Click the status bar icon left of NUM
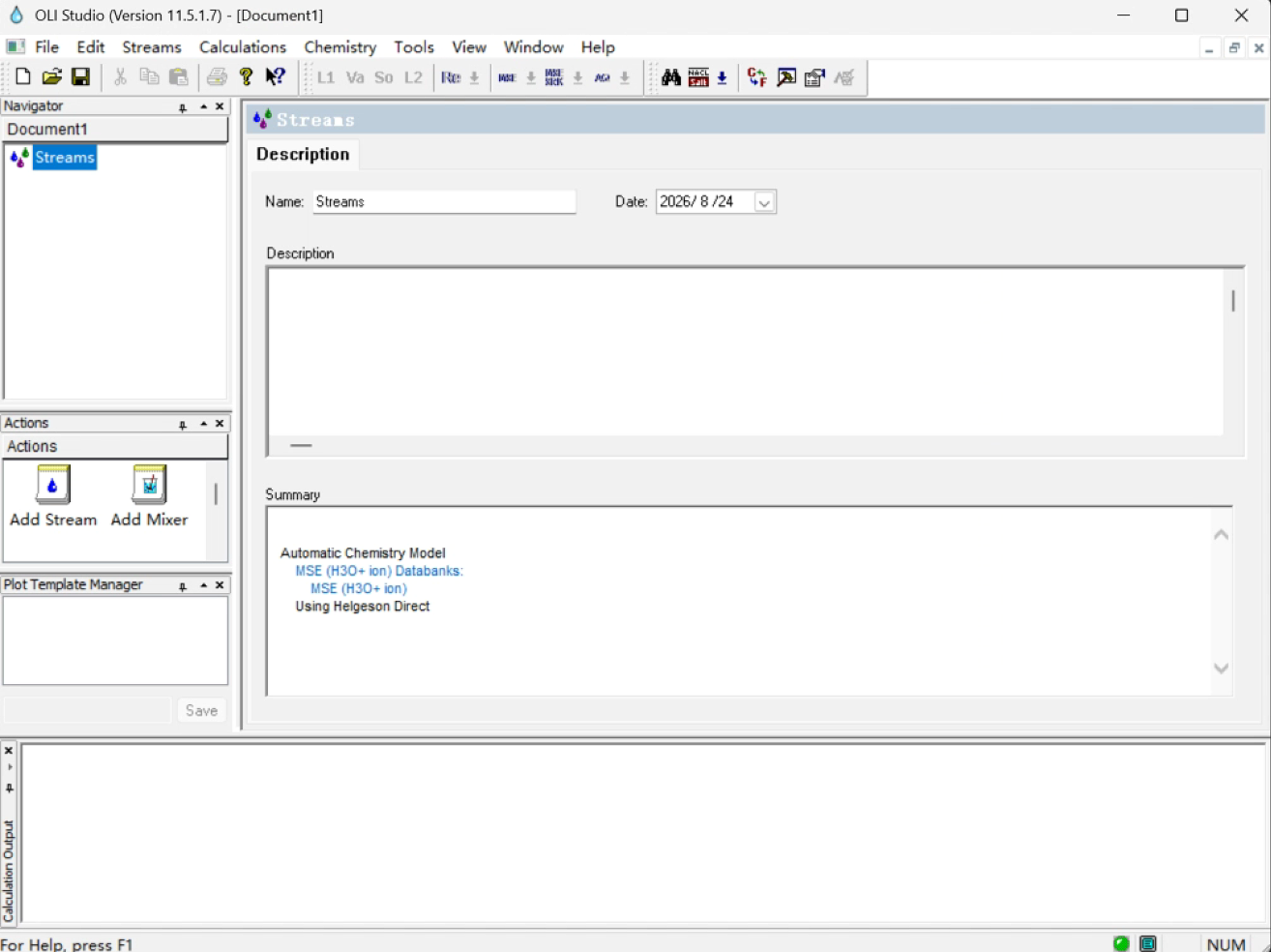1271x952 pixels. [1148, 944]
